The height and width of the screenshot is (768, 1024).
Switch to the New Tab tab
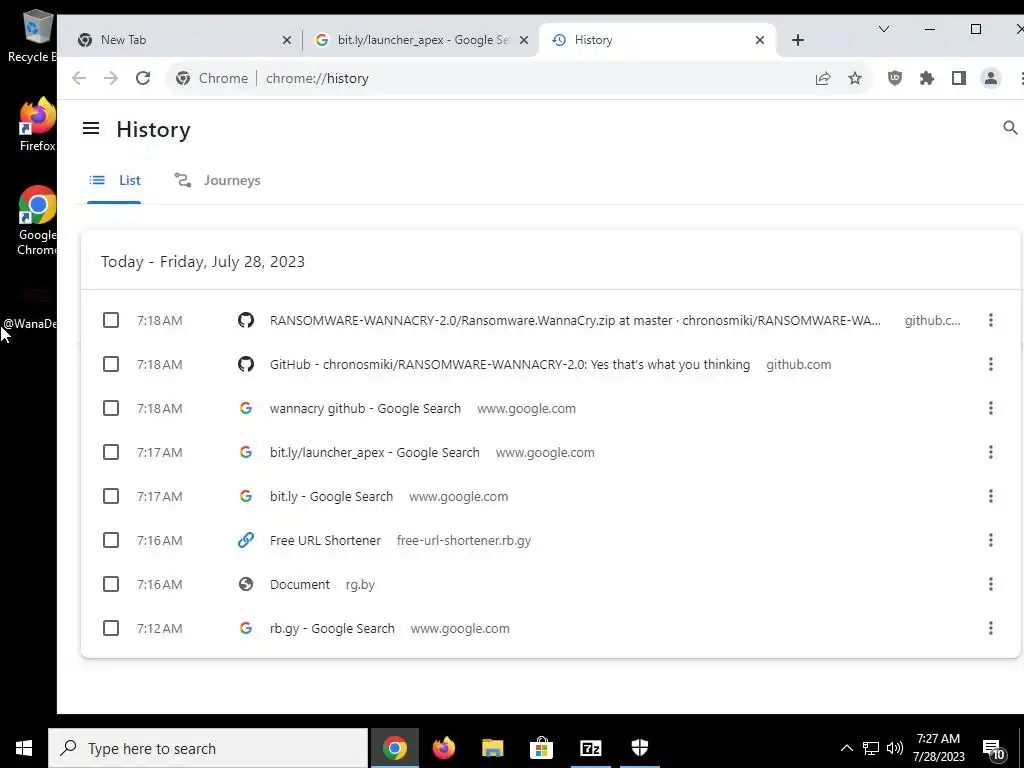(x=183, y=40)
